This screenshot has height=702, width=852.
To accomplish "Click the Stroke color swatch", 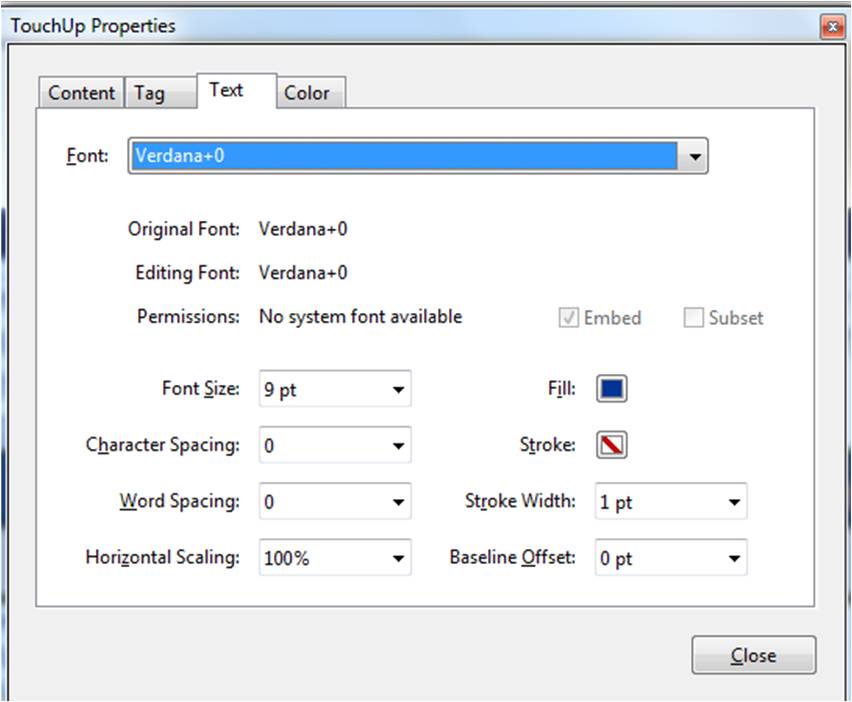I will click(612, 445).
